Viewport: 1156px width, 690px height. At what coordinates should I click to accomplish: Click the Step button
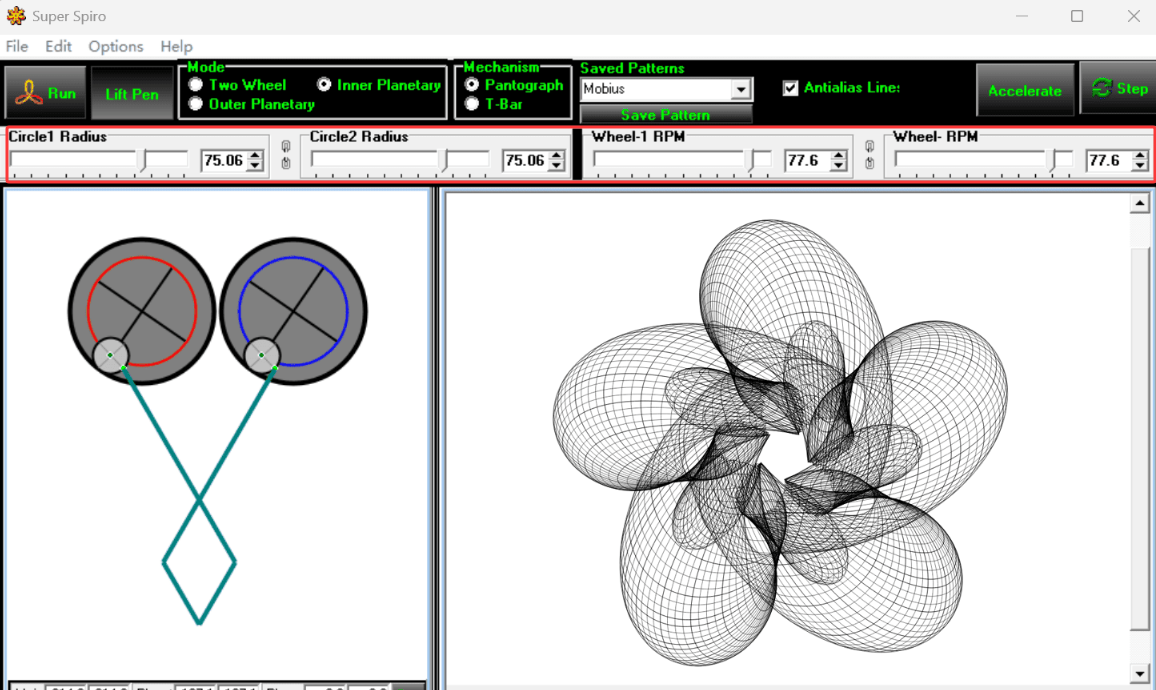pos(1118,88)
